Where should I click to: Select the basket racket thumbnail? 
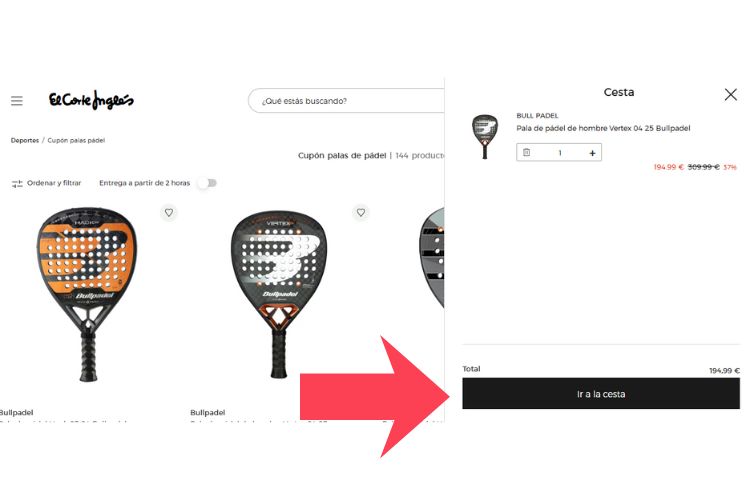(485, 136)
